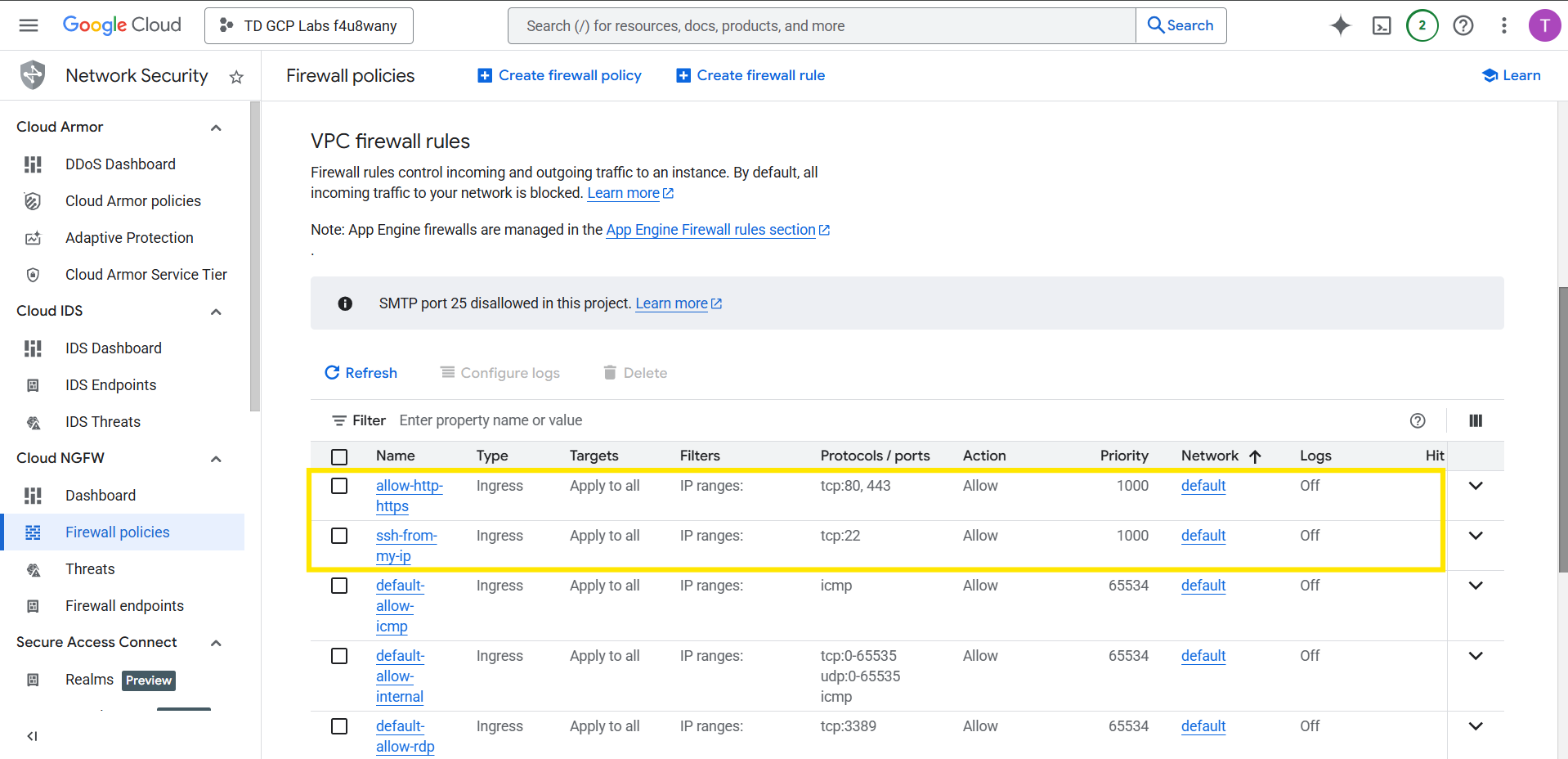
Task: Pin Network Security with the star icon
Action: (x=236, y=77)
